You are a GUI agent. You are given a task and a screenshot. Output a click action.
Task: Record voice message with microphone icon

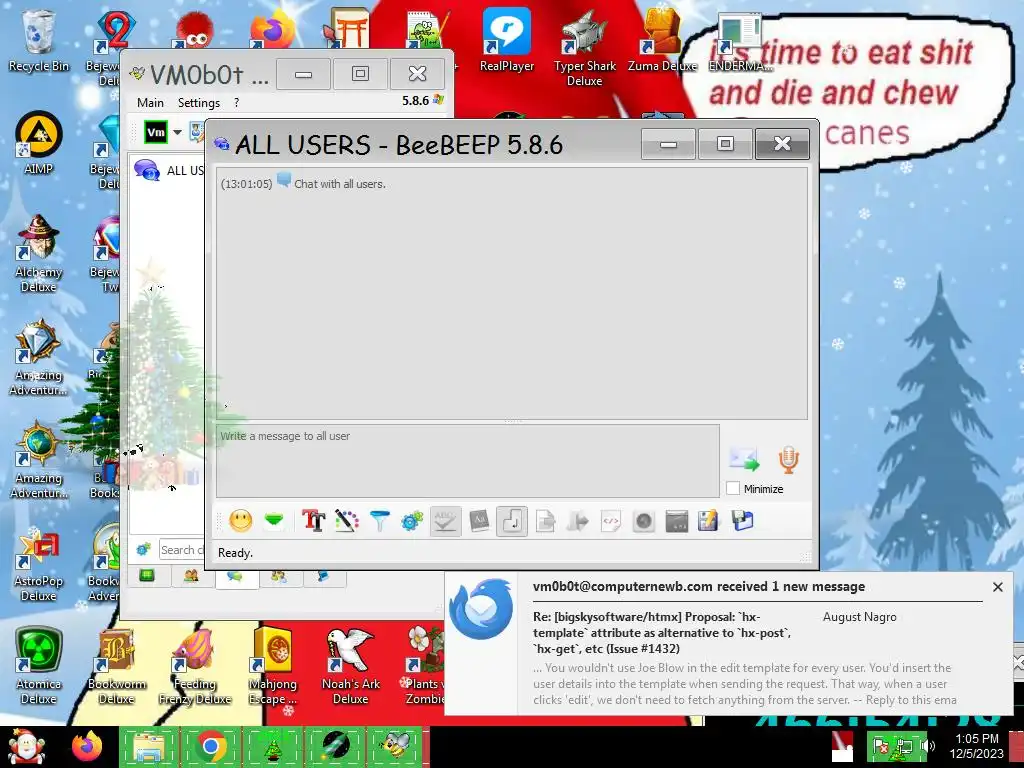click(x=788, y=459)
